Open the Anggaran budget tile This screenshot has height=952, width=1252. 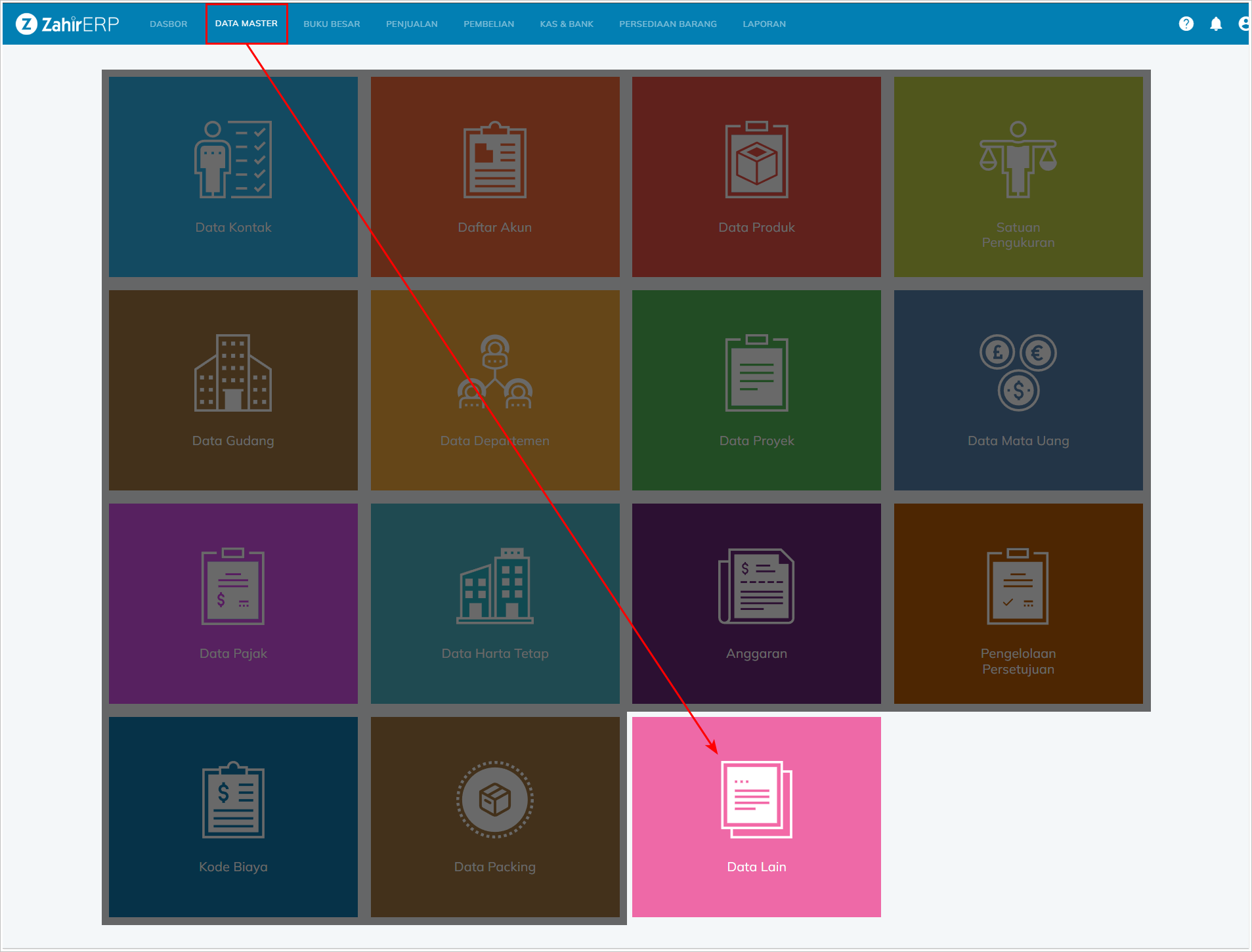[756, 603]
